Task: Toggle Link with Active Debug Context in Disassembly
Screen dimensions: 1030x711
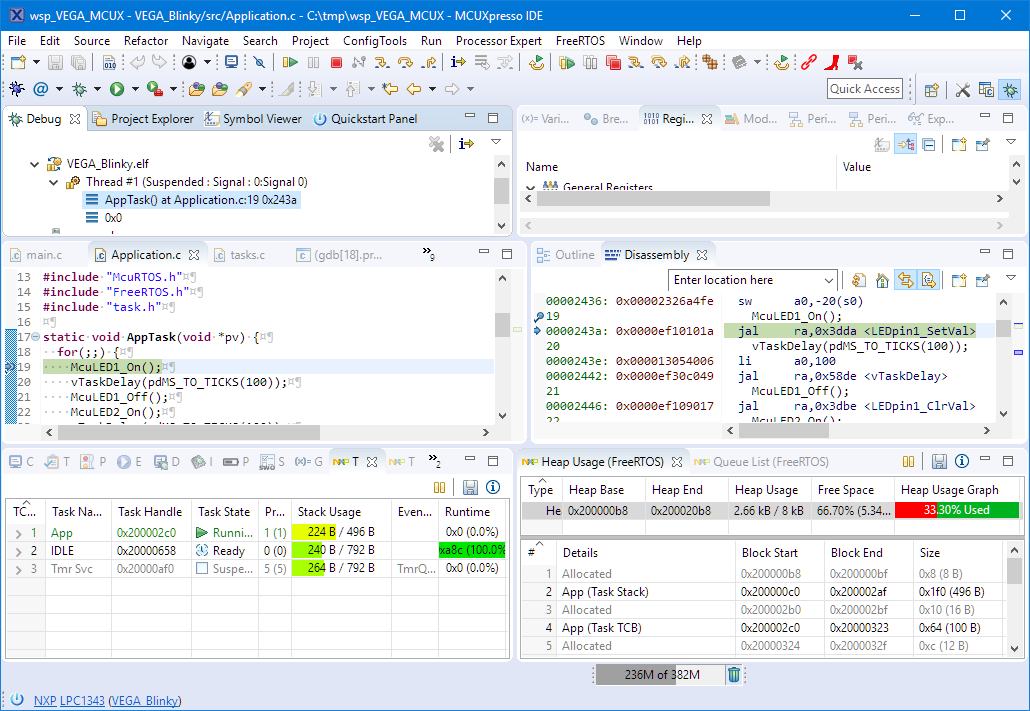Action: tap(905, 280)
